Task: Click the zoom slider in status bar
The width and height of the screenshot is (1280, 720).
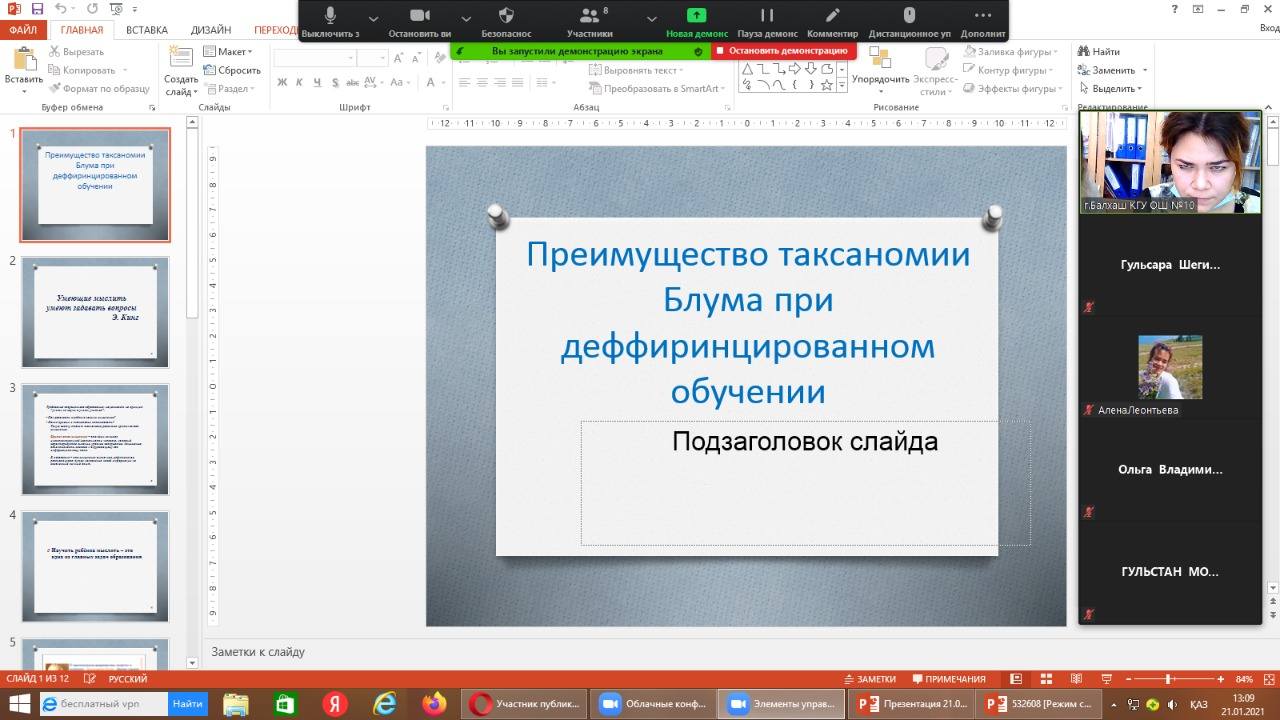Action: pos(1168,679)
